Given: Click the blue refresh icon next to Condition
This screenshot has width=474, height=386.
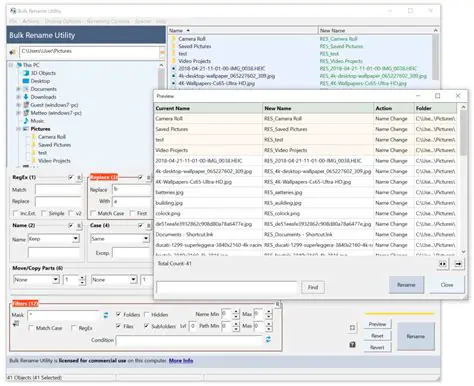Looking at the screenshot, I should coord(268,340).
